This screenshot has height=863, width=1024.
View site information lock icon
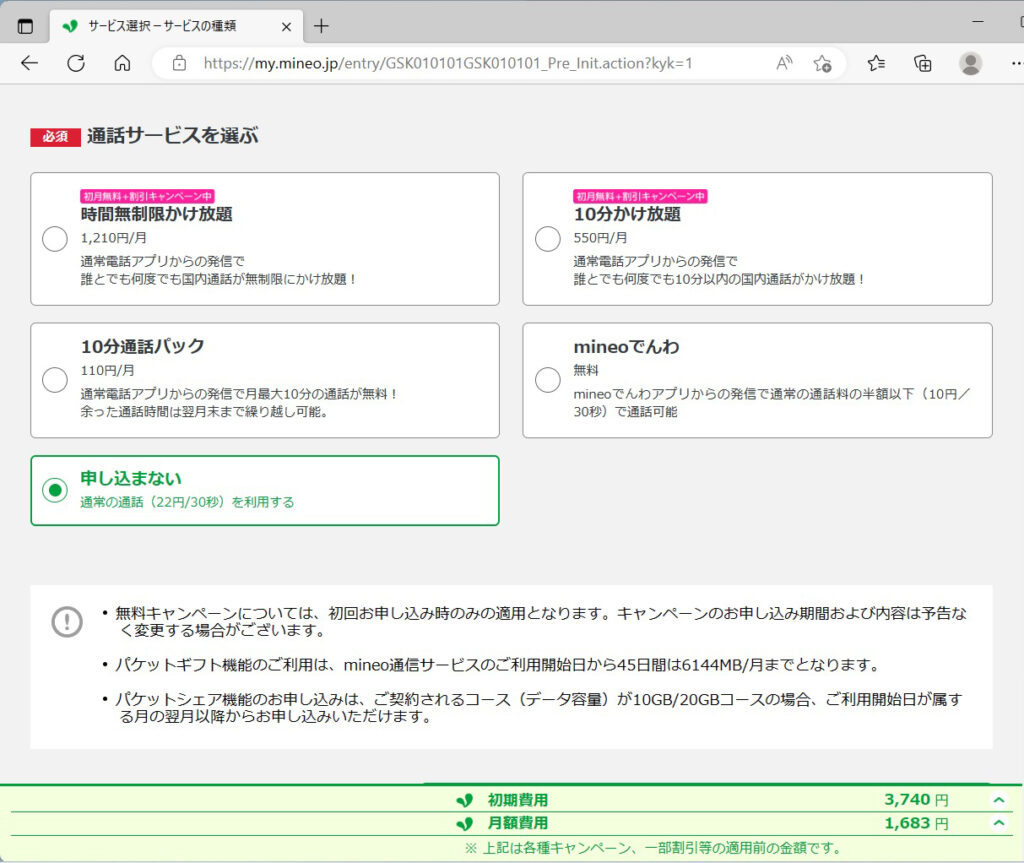(x=179, y=63)
